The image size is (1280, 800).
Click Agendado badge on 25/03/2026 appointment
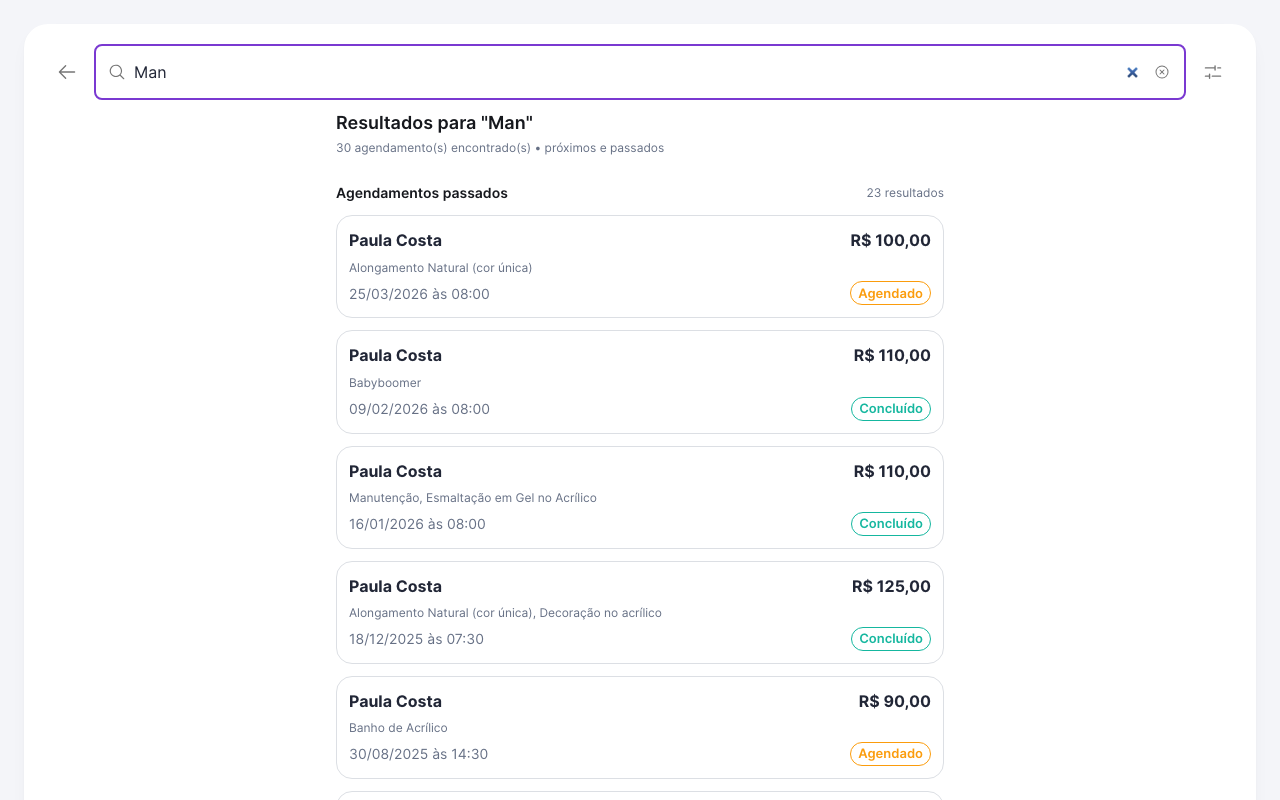click(x=890, y=294)
